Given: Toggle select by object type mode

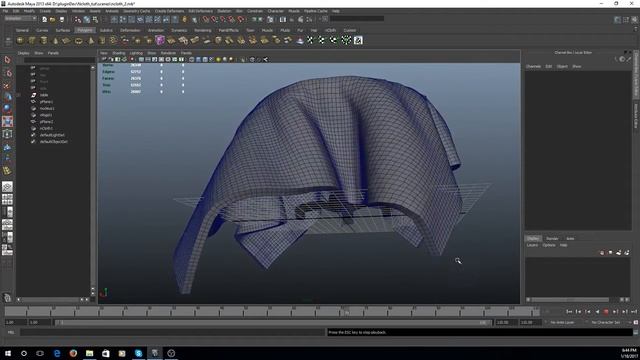Looking at the screenshot, I should point(87,19).
